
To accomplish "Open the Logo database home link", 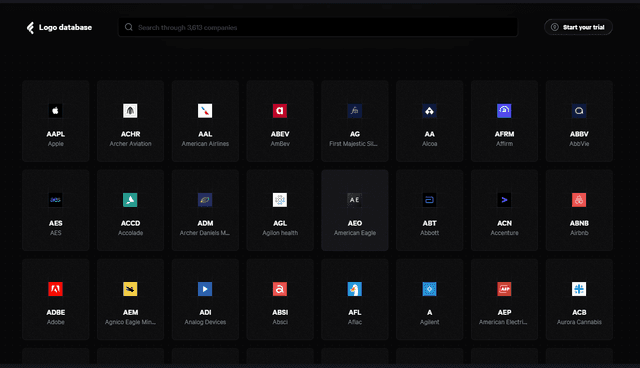I will [x=59, y=28].
